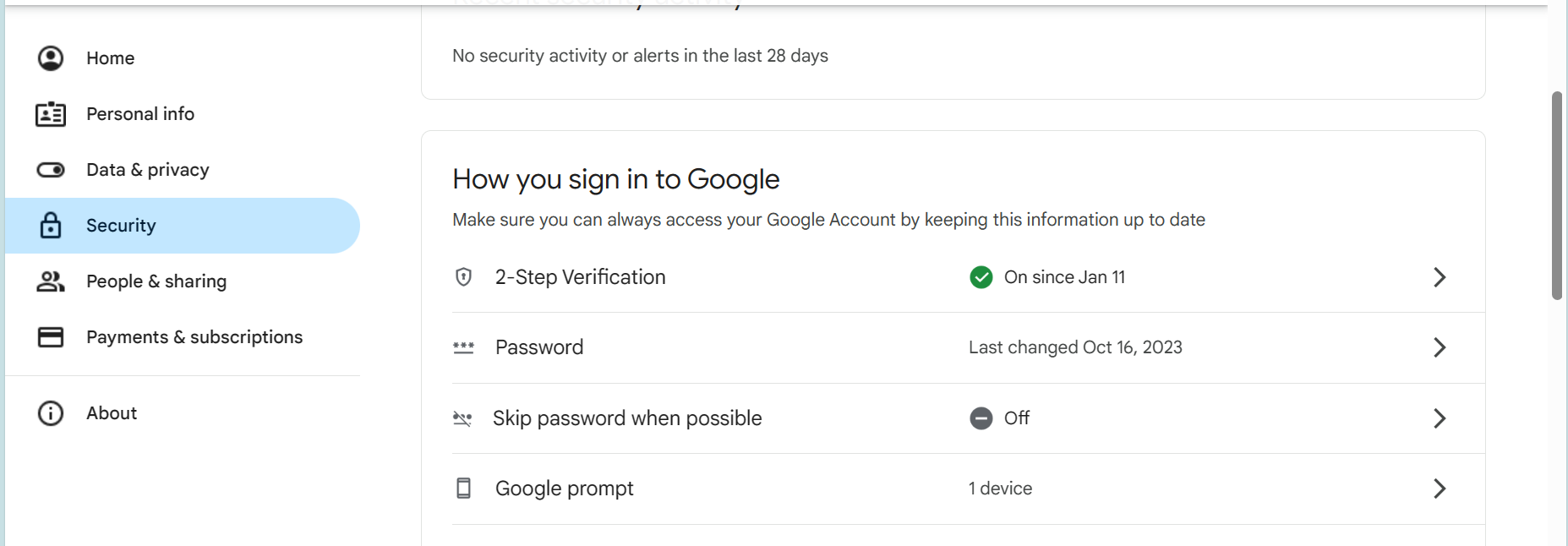Open Google prompt details chevron
This screenshot has height=546, width=1568.
pyautogui.click(x=1440, y=489)
